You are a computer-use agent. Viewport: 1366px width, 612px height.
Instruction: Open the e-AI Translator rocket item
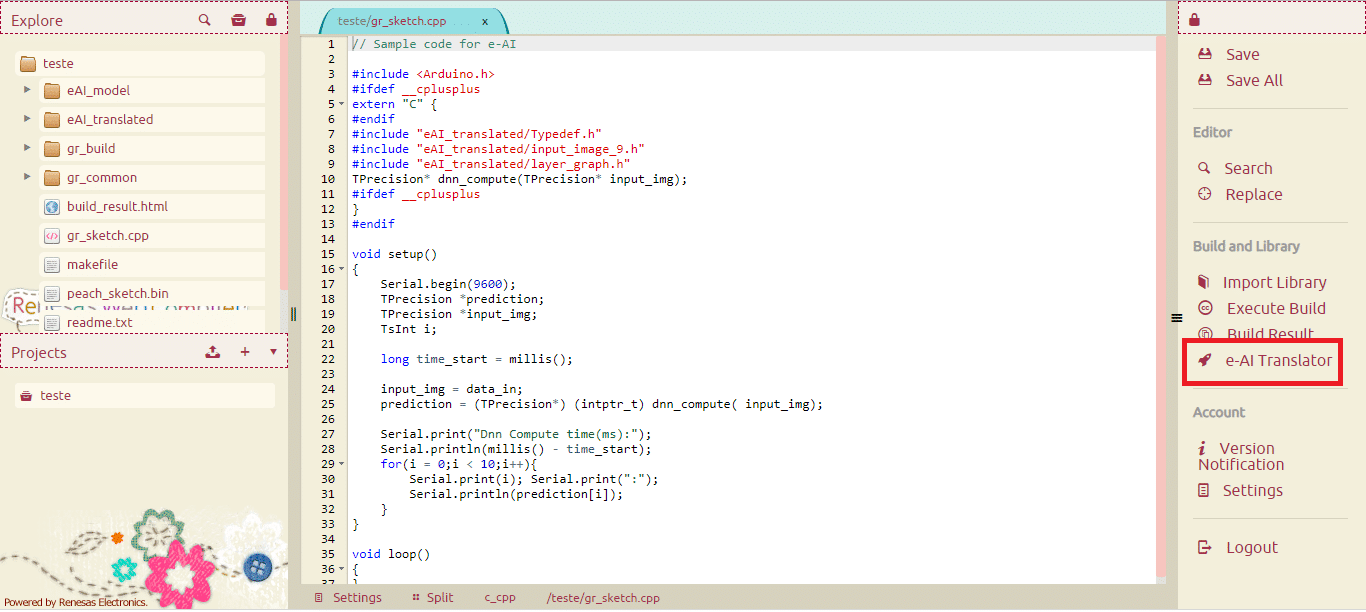click(x=1266, y=360)
